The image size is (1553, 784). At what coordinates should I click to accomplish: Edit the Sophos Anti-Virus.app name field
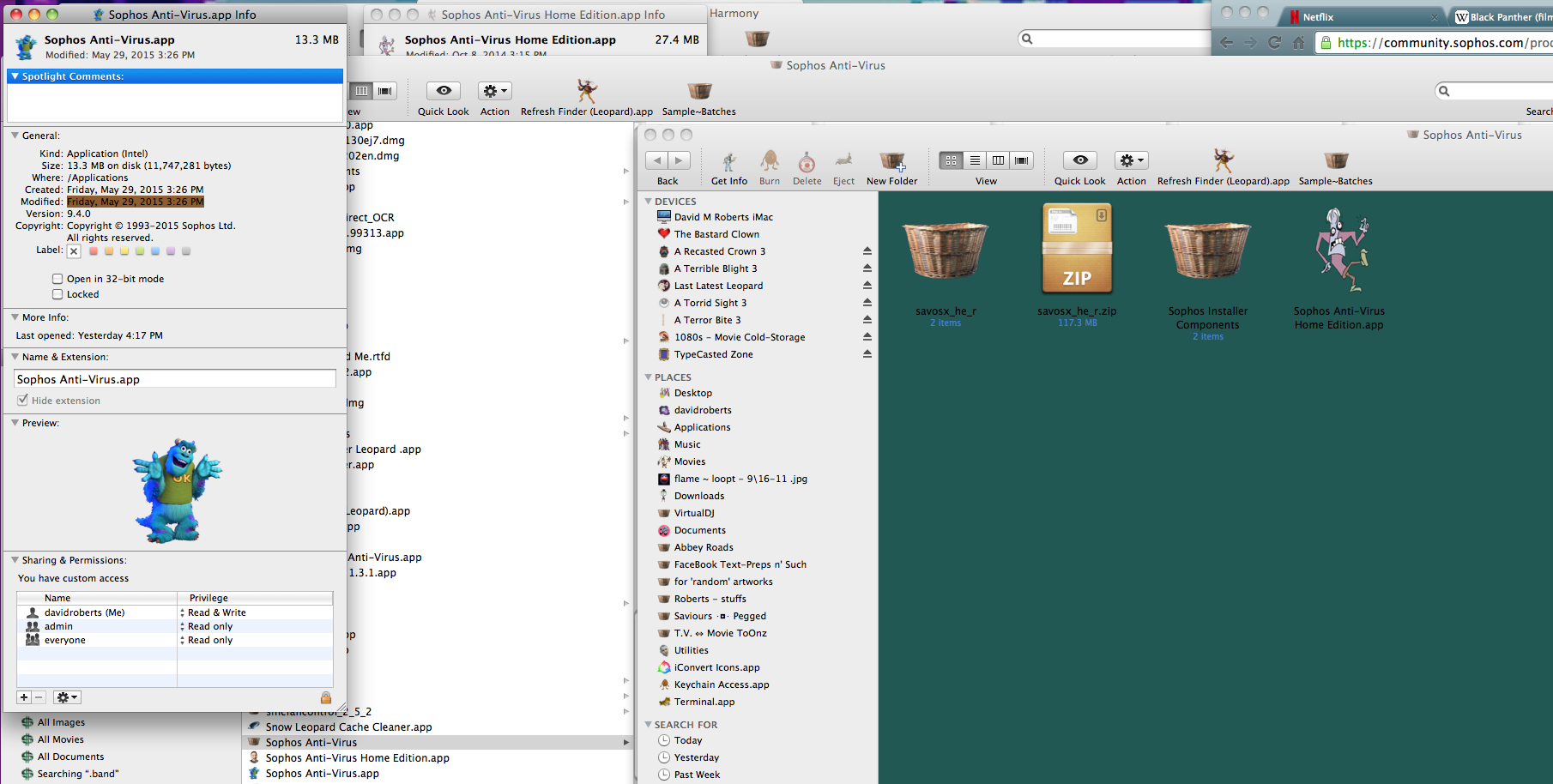tap(175, 379)
